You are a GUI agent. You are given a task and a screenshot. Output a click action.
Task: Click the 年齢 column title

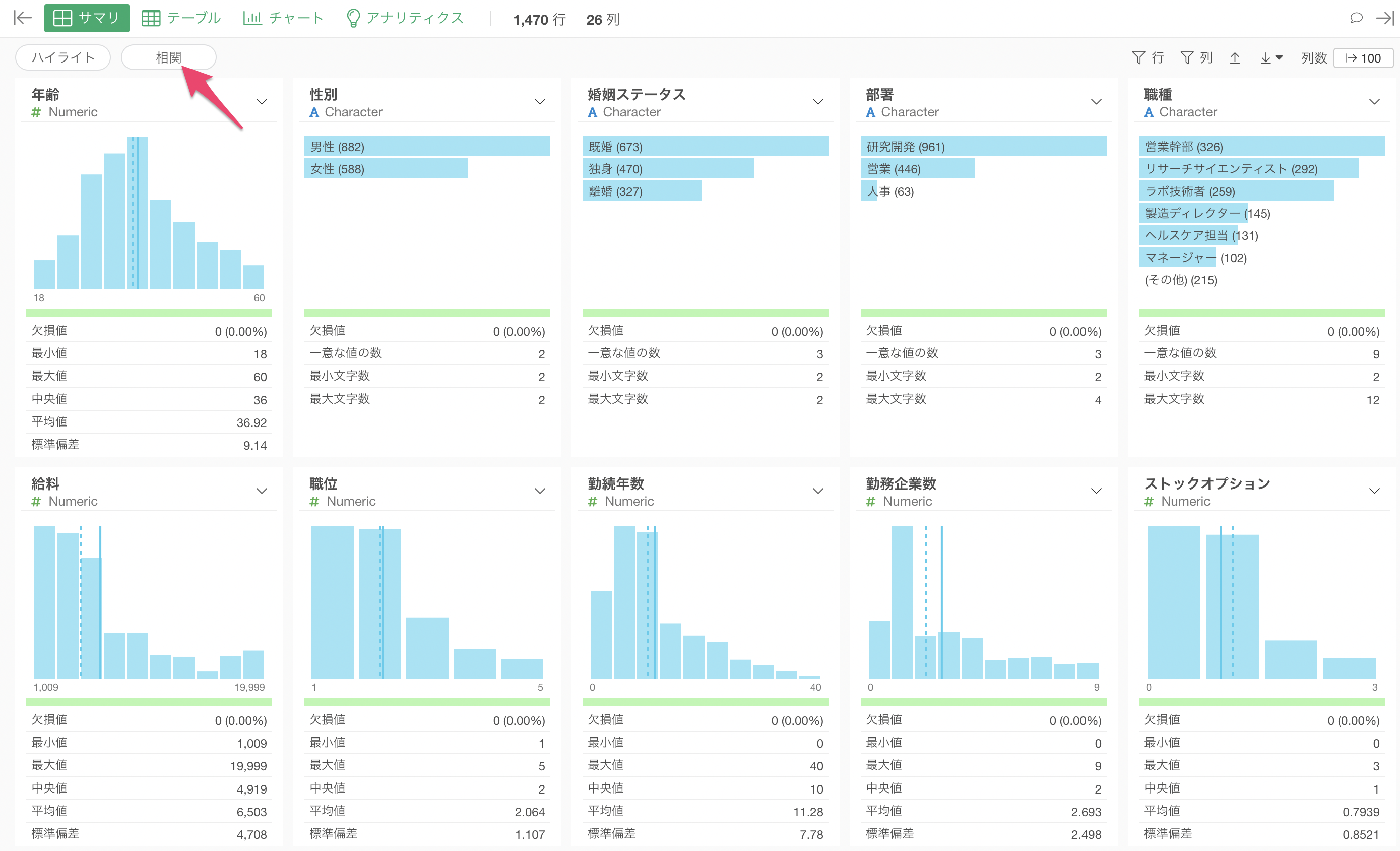[x=45, y=94]
